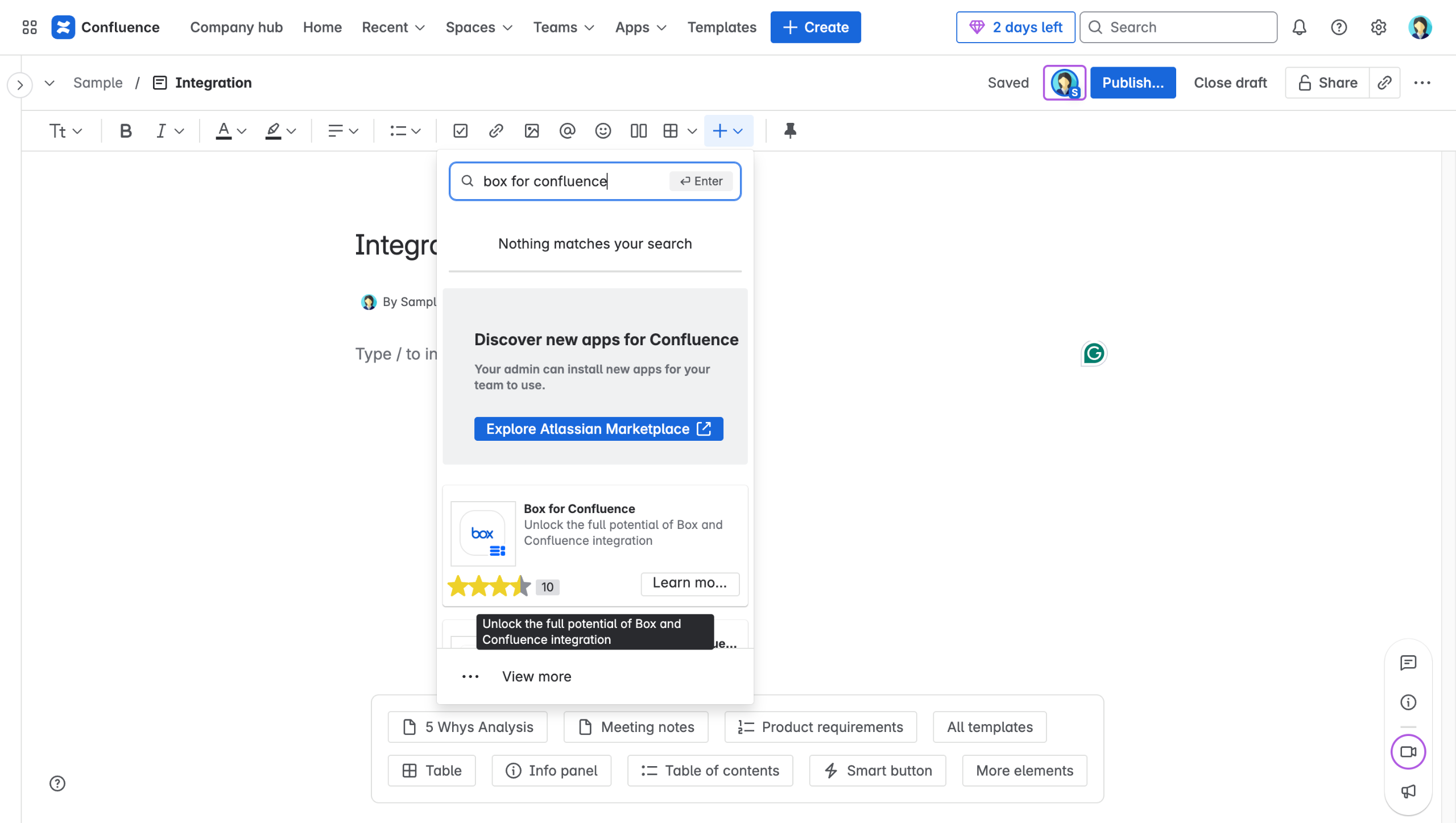Open the notifications bell
The height and width of the screenshot is (823, 1456).
click(1299, 27)
